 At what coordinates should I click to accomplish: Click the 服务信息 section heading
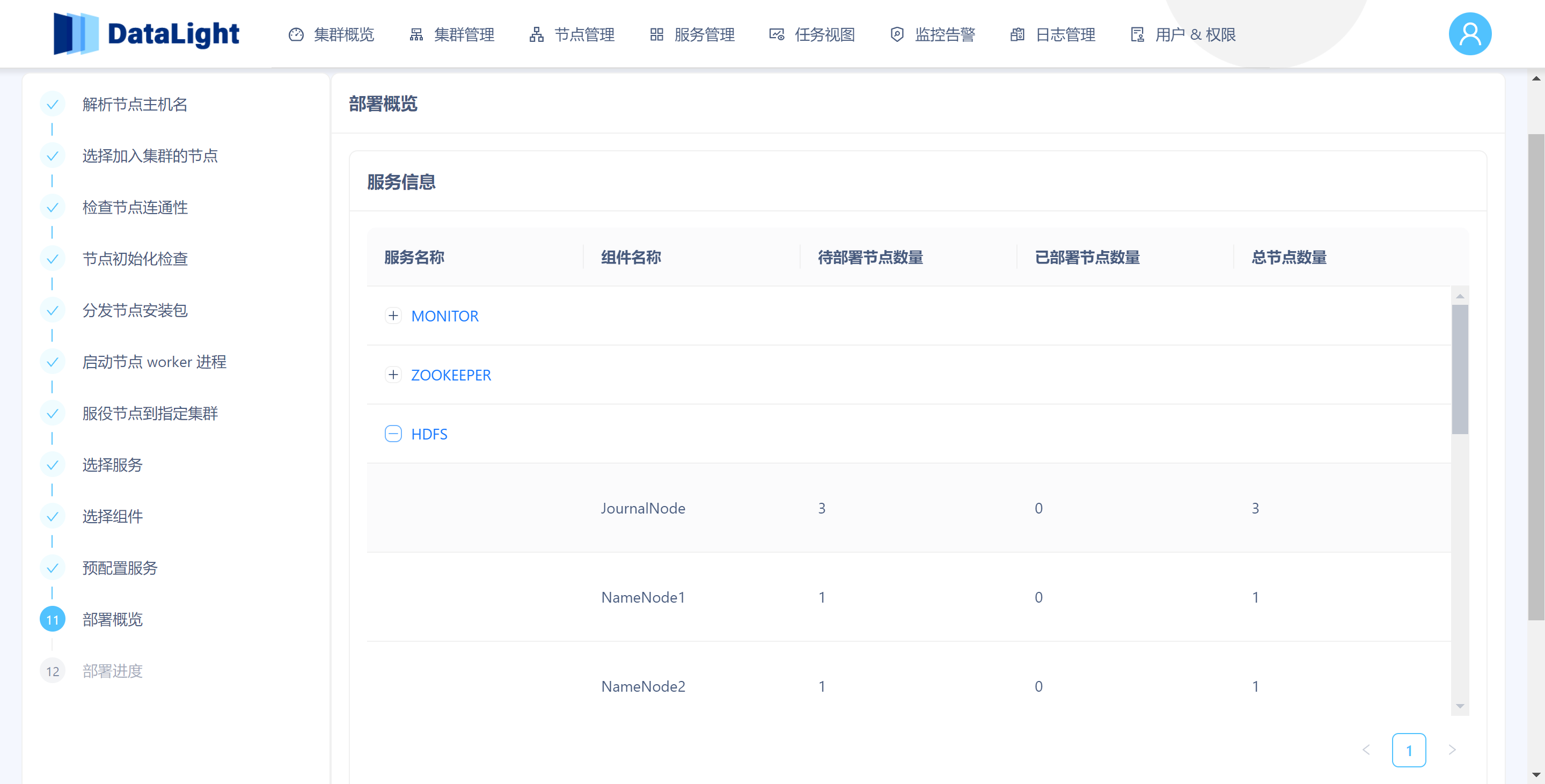(x=401, y=182)
